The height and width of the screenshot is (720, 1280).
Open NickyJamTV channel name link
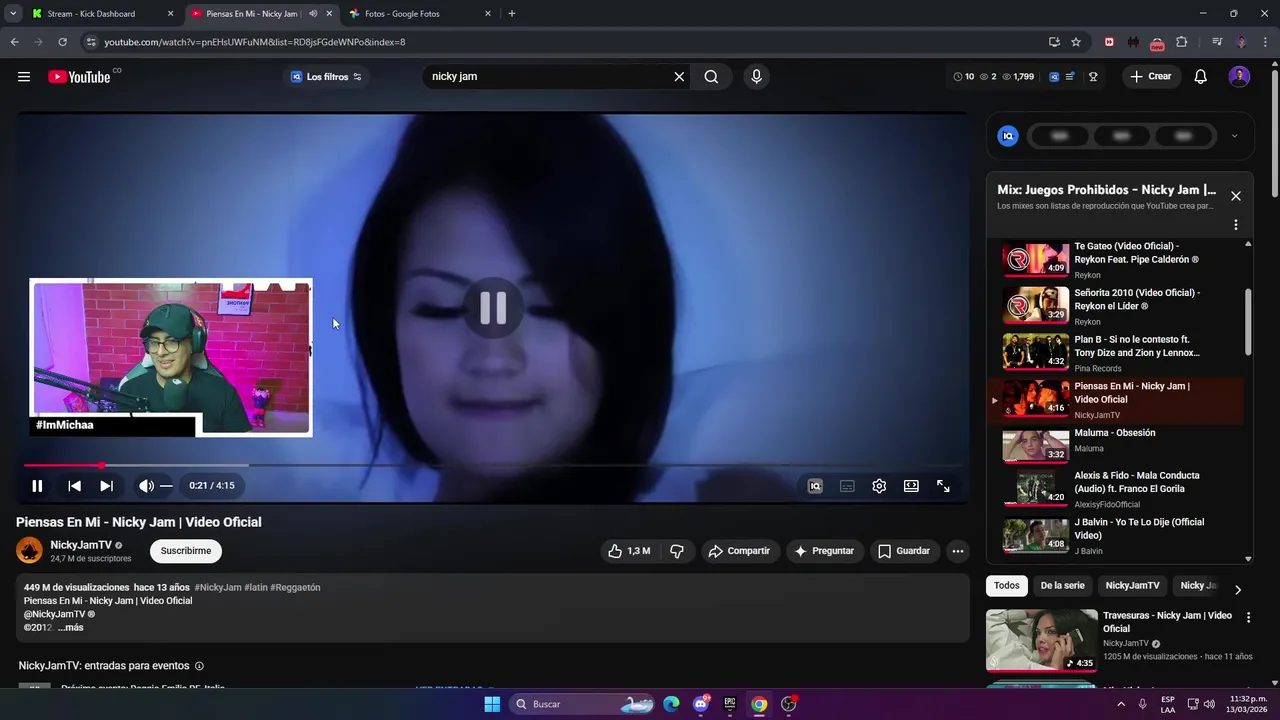(81, 545)
